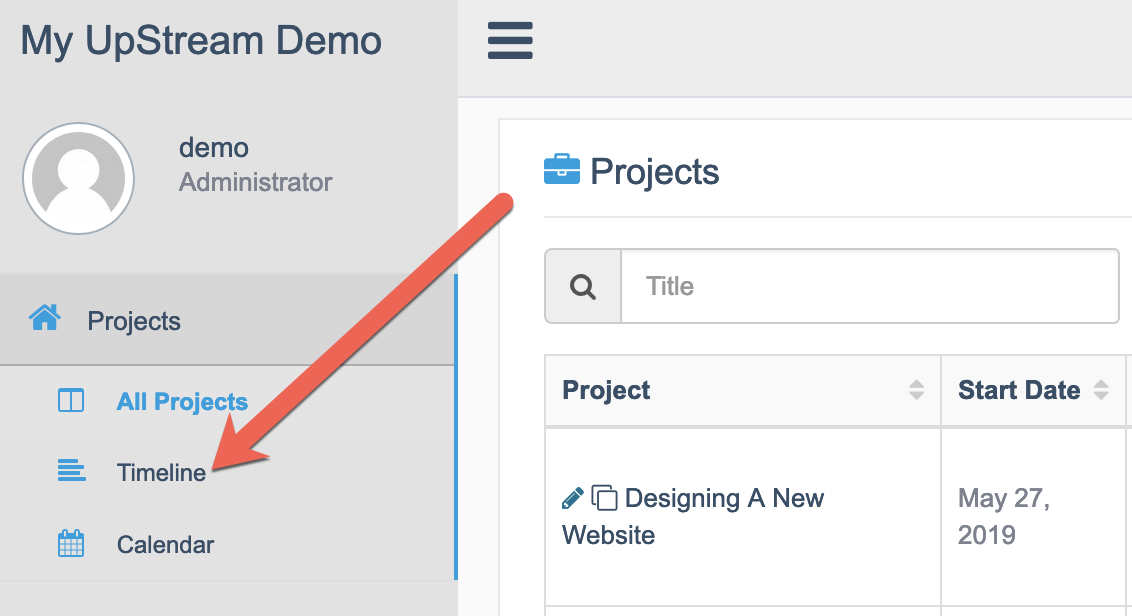
Task: Open the hamburger navigation menu
Action: click(x=509, y=41)
